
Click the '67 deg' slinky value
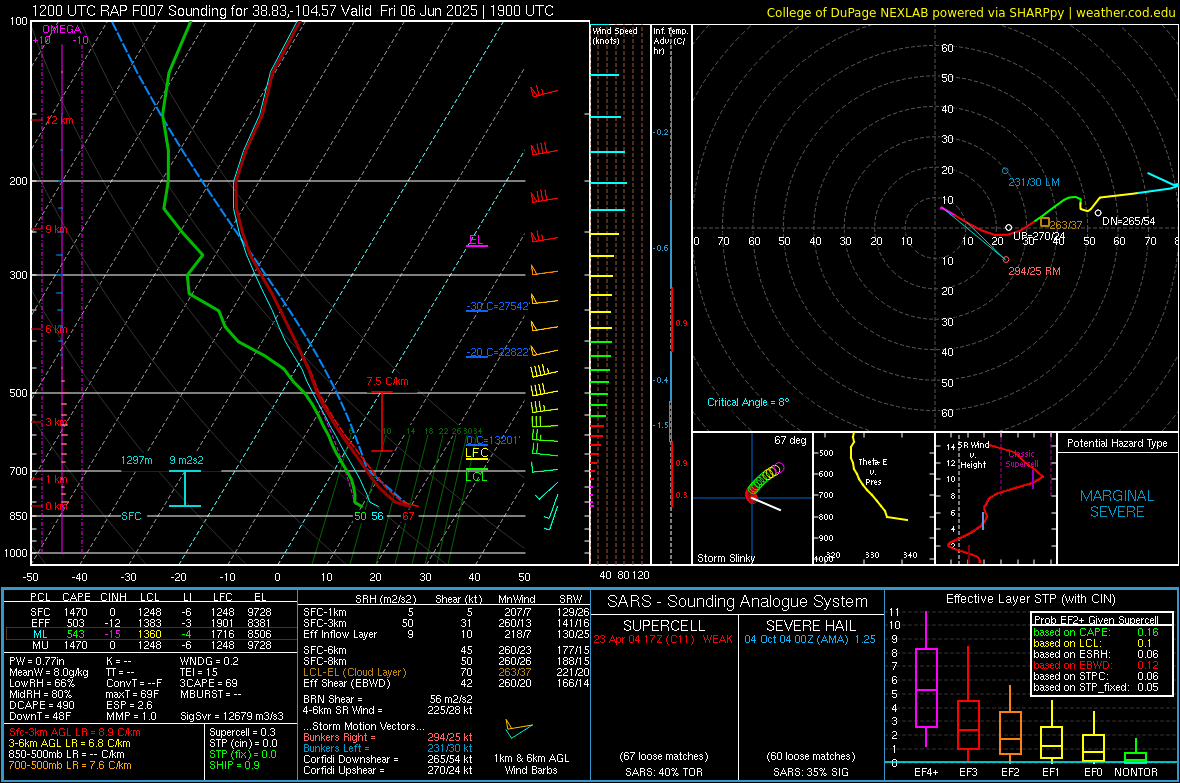790,440
